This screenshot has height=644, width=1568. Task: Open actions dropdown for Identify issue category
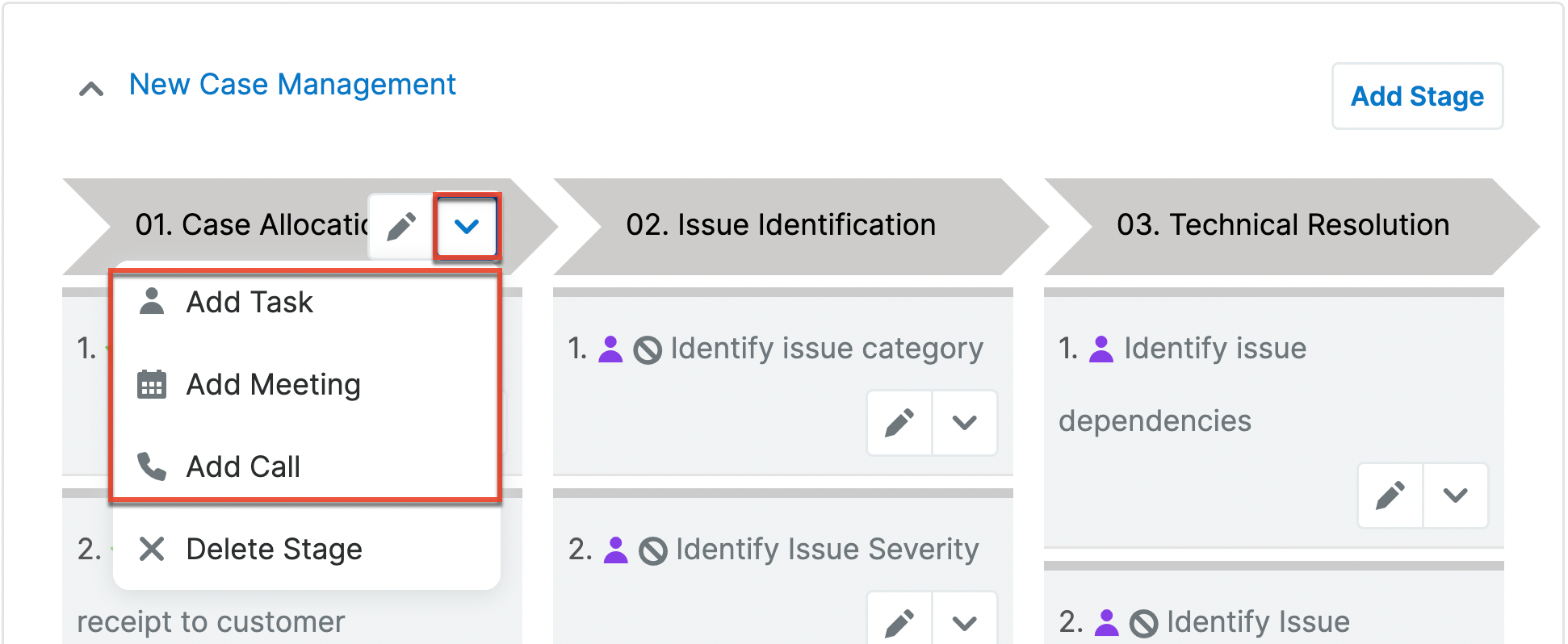coord(965,422)
